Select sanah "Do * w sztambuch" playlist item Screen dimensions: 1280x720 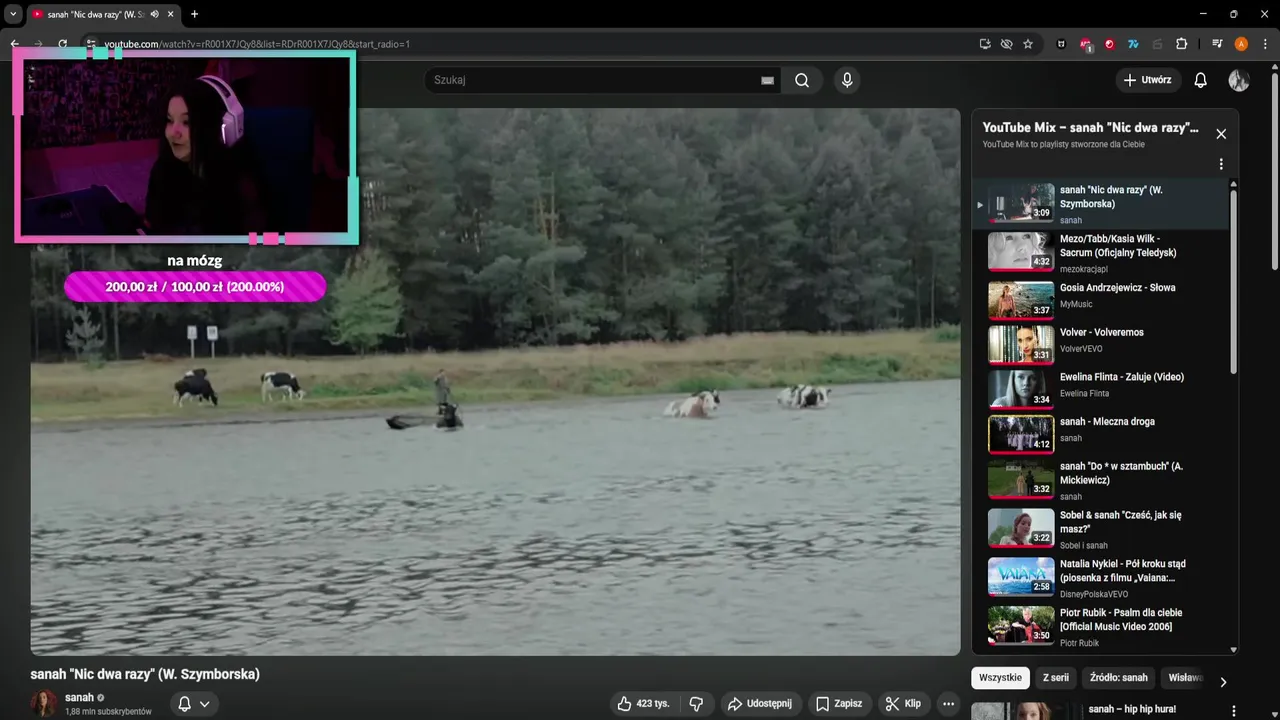tap(1100, 480)
